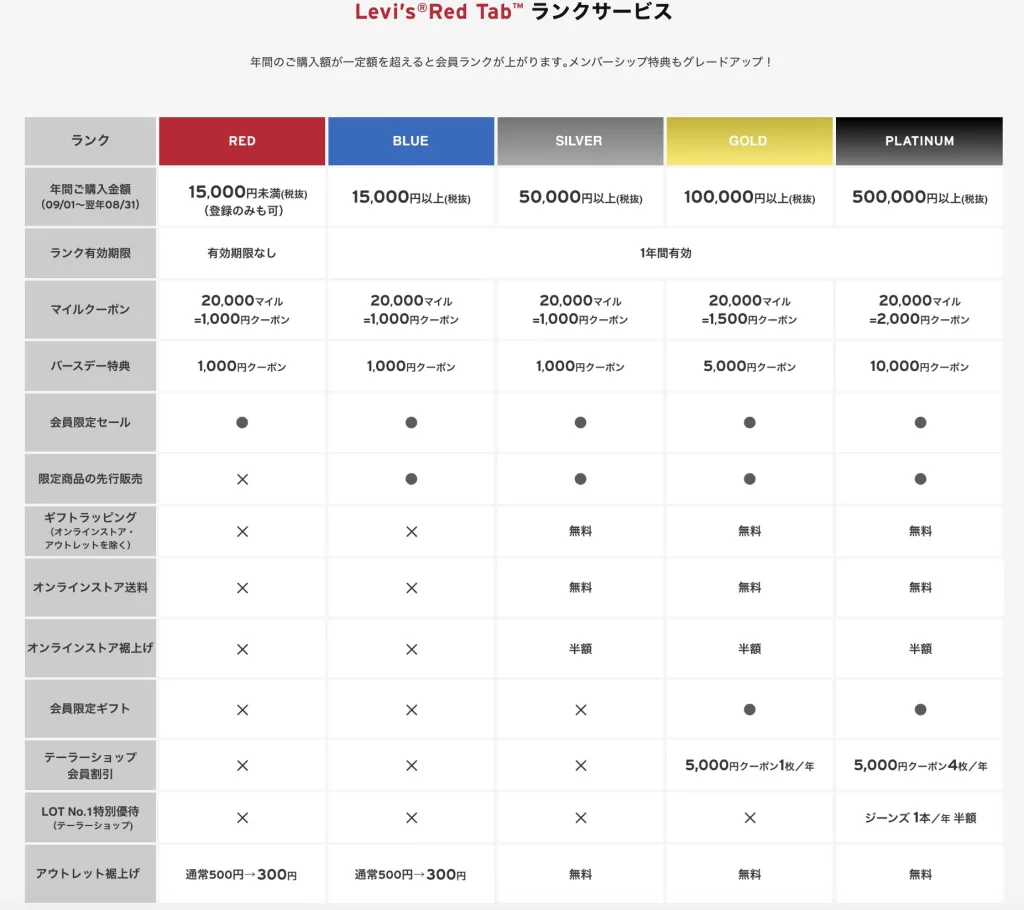The image size is (1024, 910).
Task: Click PLATINUM's ジーンズ 1本/年 半額 cell
Action: click(x=919, y=818)
